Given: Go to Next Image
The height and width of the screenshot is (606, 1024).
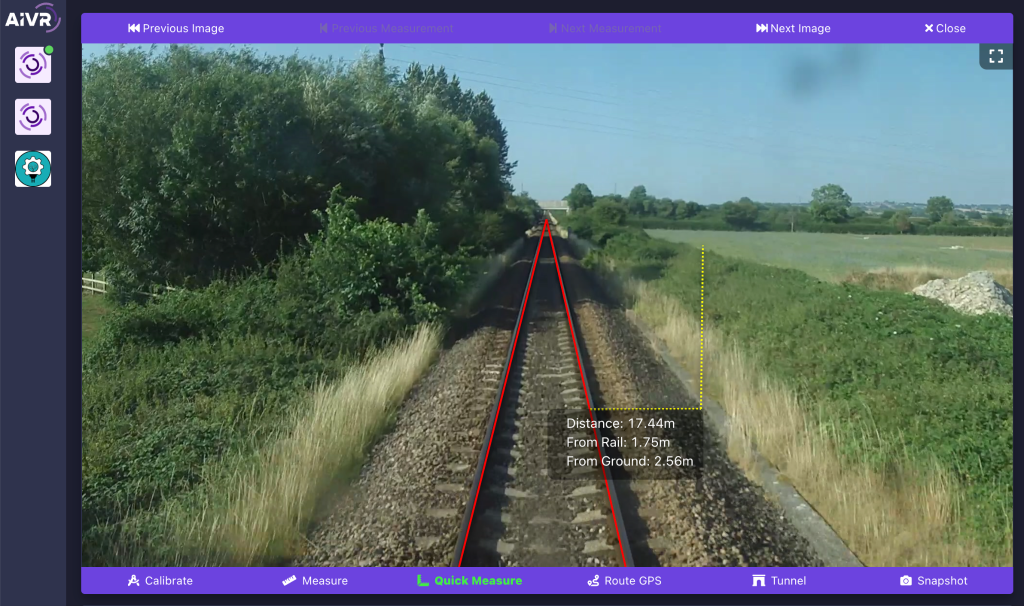Looking at the screenshot, I should click(x=793, y=28).
